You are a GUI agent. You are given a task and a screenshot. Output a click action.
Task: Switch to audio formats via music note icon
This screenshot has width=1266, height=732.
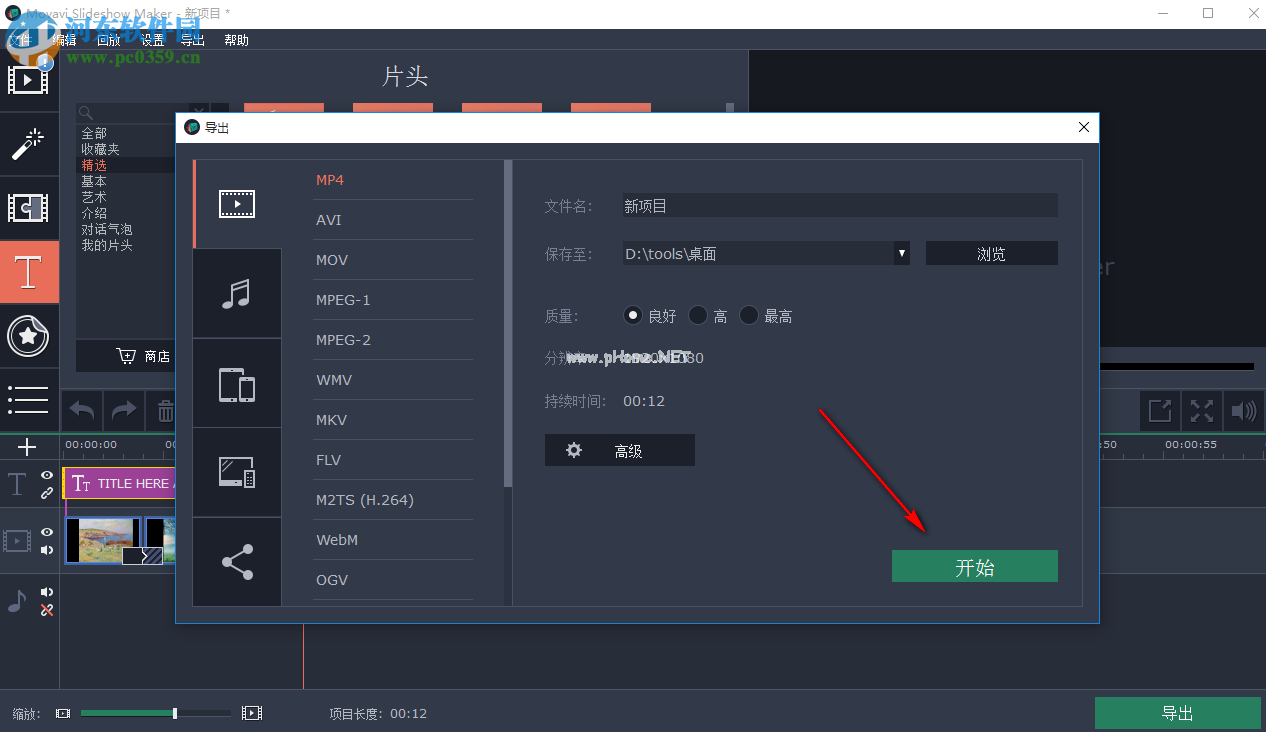237,292
